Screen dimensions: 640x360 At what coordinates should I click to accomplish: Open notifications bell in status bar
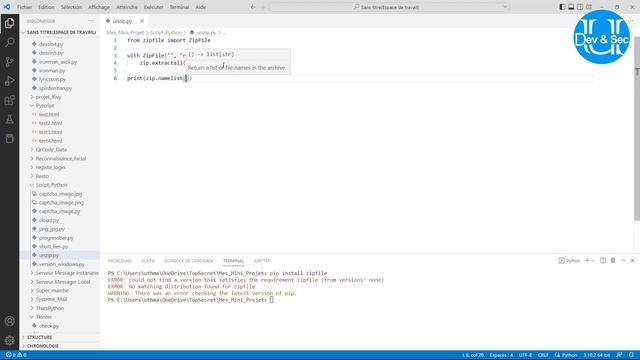point(631,355)
